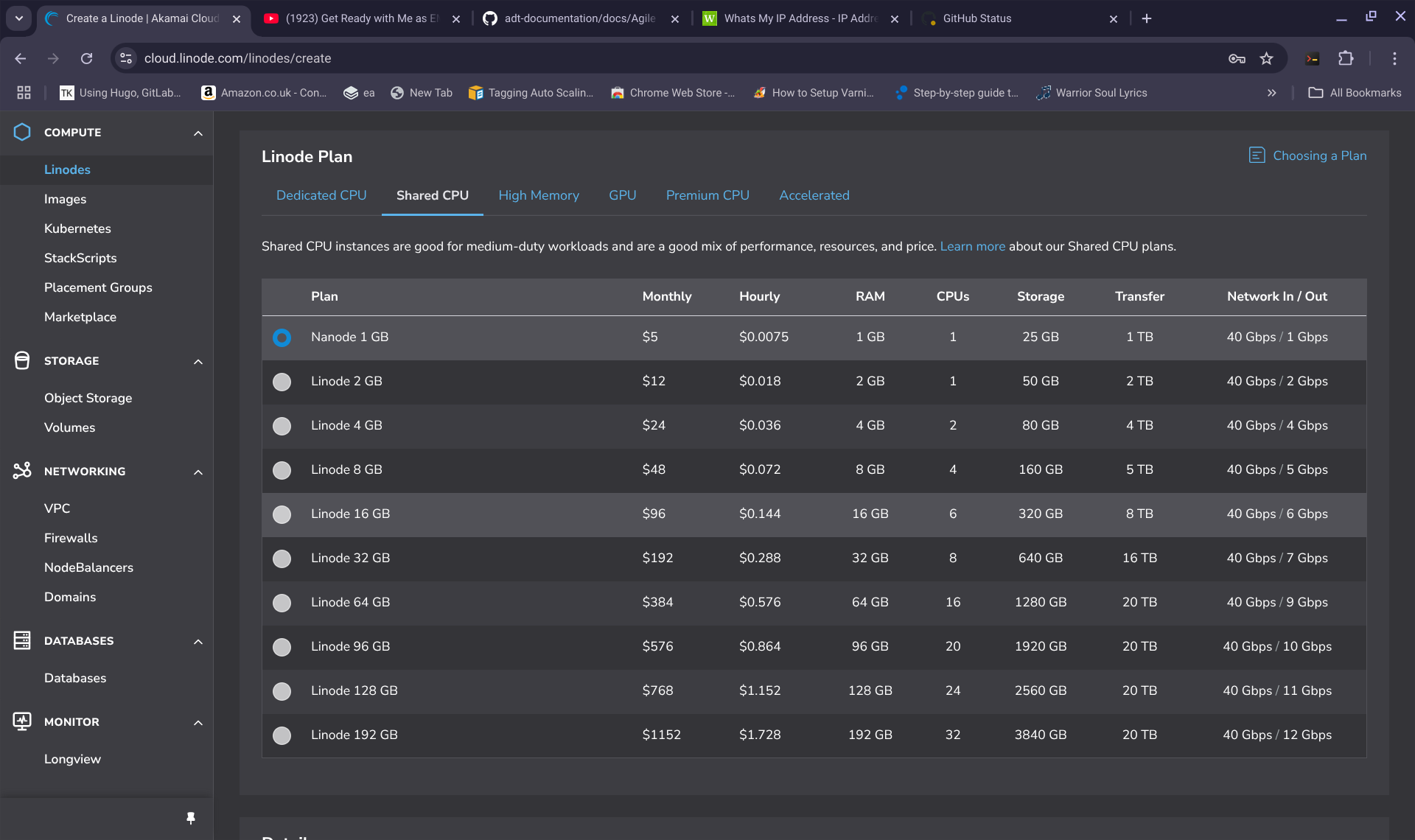Click the browser address bar URL
1415x840 pixels.
point(237,58)
